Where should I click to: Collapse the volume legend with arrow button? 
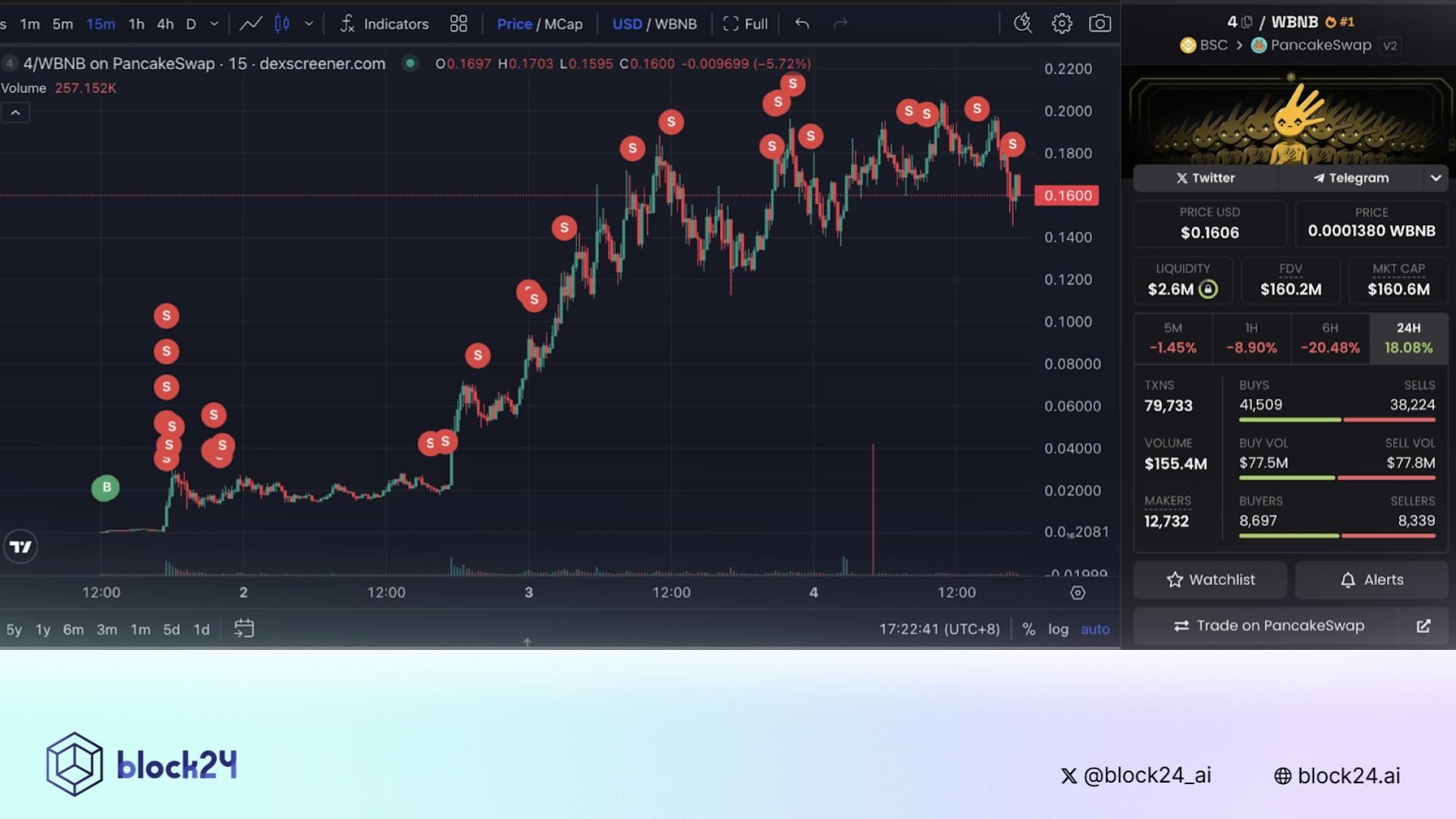pyautogui.click(x=15, y=113)
